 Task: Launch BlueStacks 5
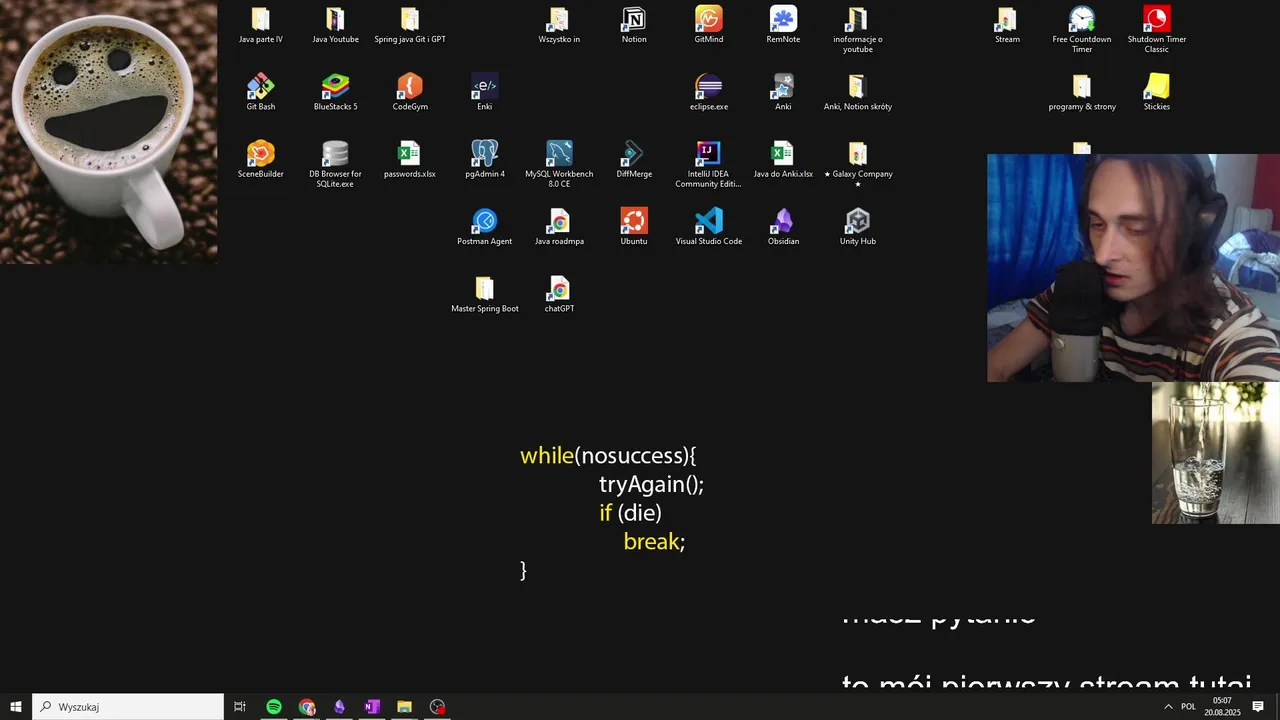pyautogui.click(x=335, y=93)
